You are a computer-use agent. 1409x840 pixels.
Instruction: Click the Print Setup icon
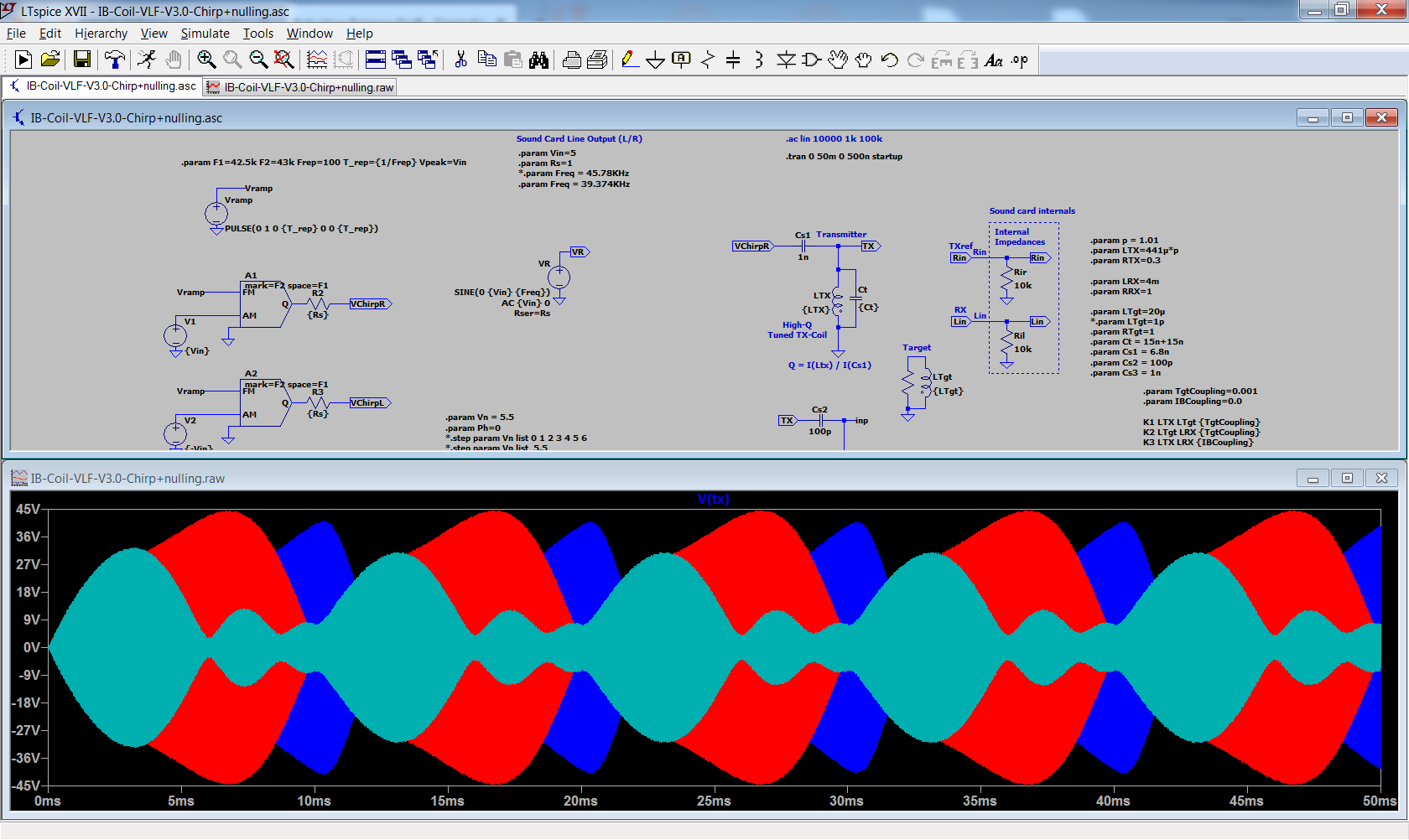[x=597, y=60]
